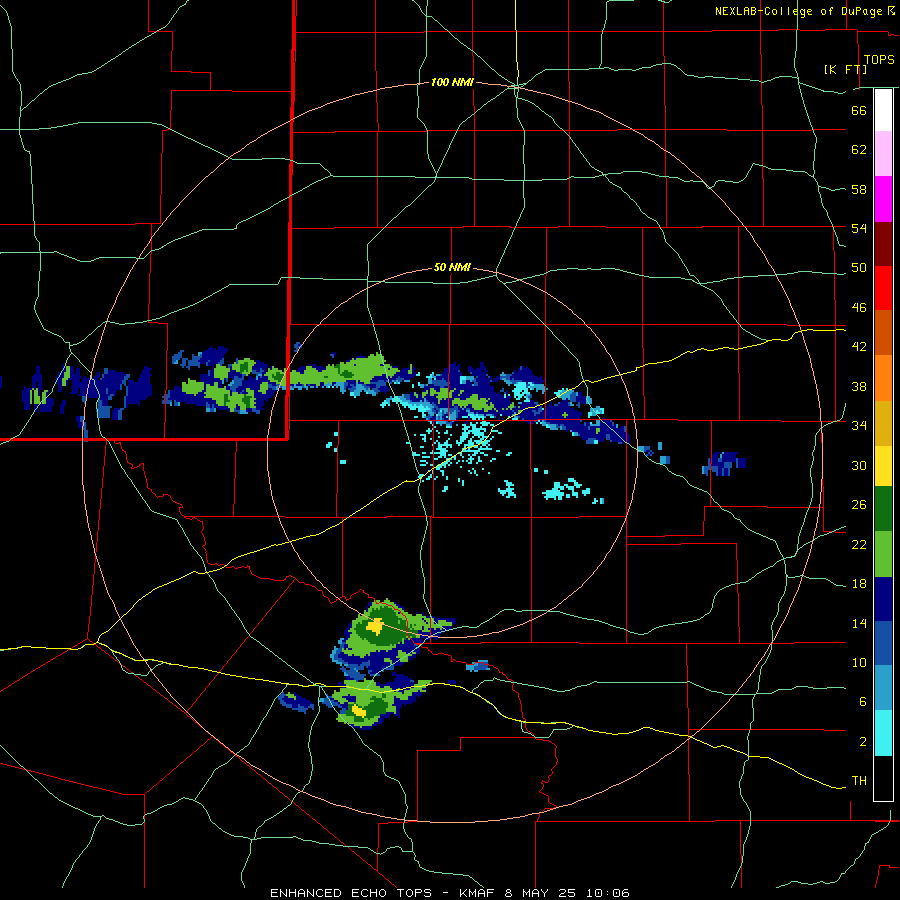Click the '42' scale value

click(859, 347)
